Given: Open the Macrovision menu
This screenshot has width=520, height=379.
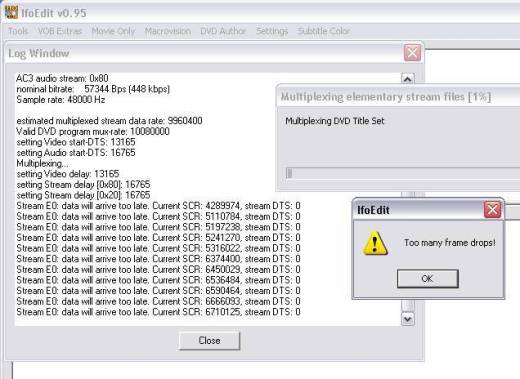Looking at the screenshot, I should coord(168,31).
